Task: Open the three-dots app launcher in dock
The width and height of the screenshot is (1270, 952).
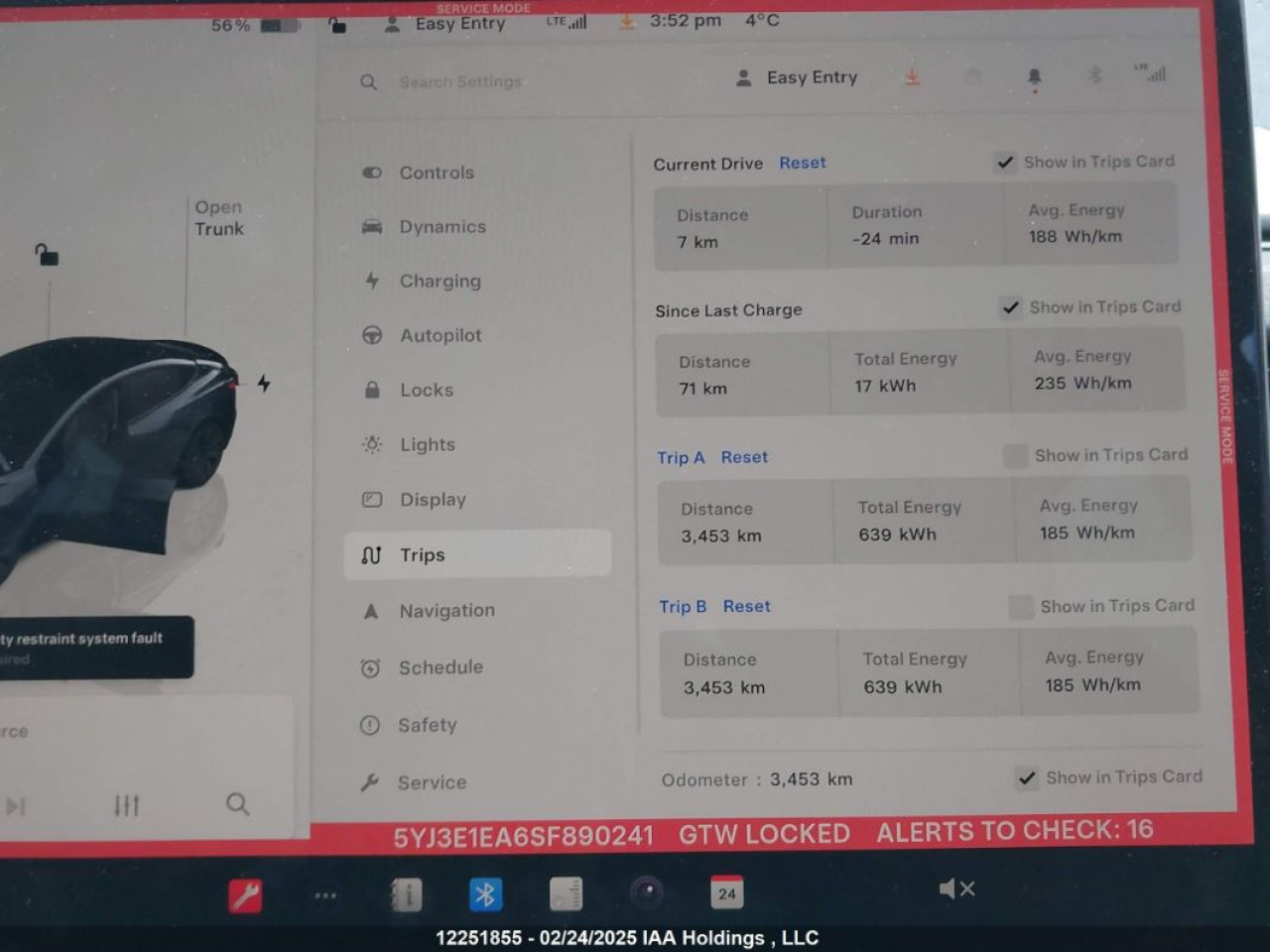Action: [x=325, y=895]
